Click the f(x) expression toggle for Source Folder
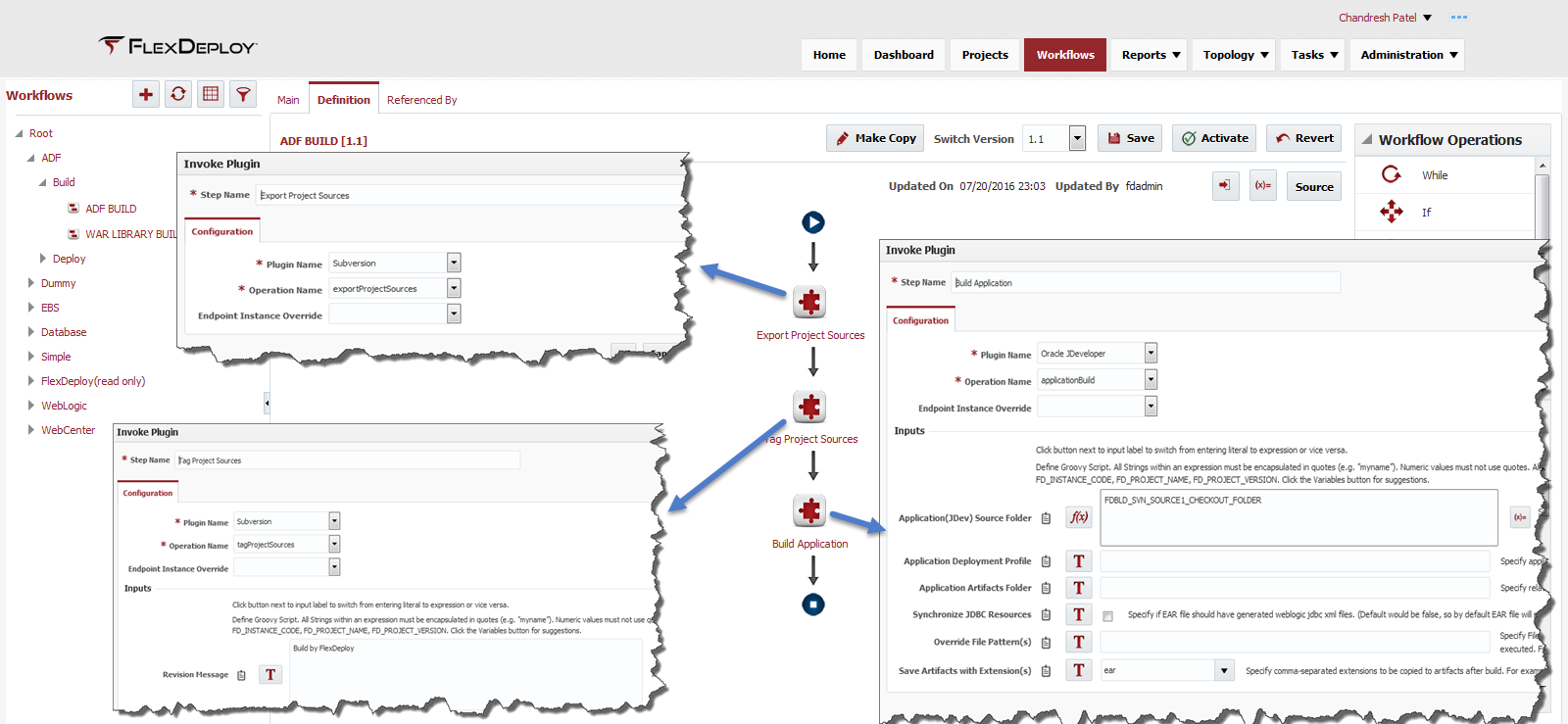The width and height of the screenshot is (1568, 724). pyautogui.click(x=1079, y=517)
